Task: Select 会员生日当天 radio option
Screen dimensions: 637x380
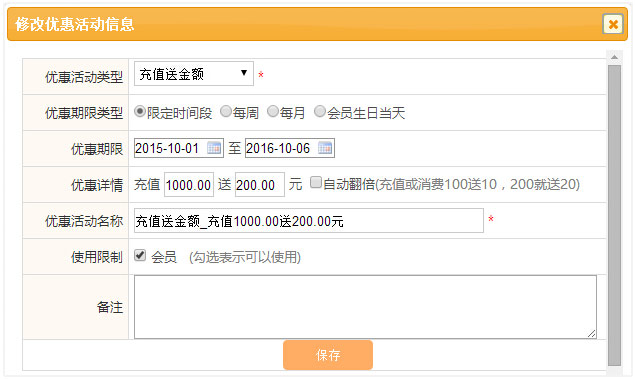Action: click(x=320, y=111)
